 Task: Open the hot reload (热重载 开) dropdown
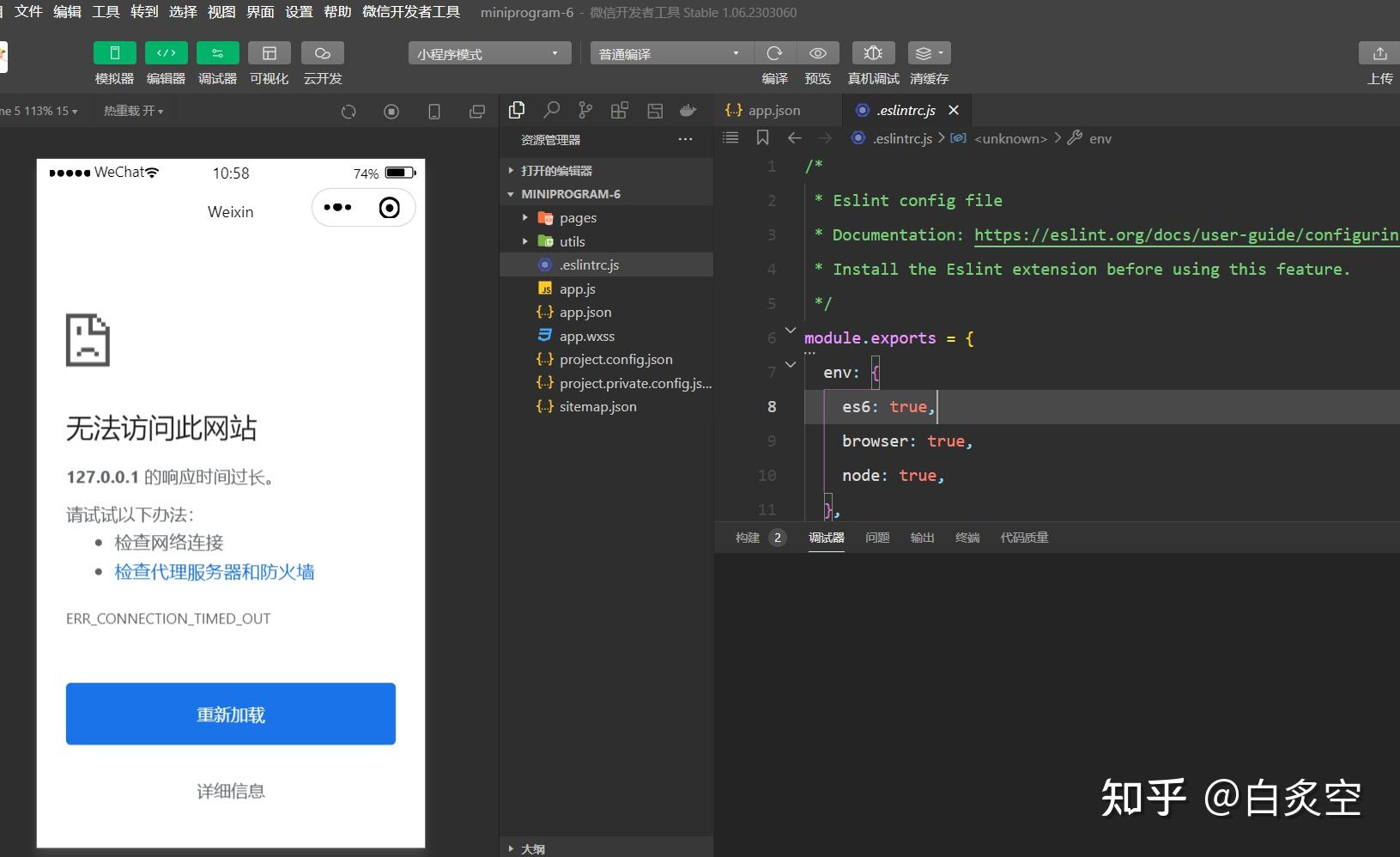(x=134, y=111)
